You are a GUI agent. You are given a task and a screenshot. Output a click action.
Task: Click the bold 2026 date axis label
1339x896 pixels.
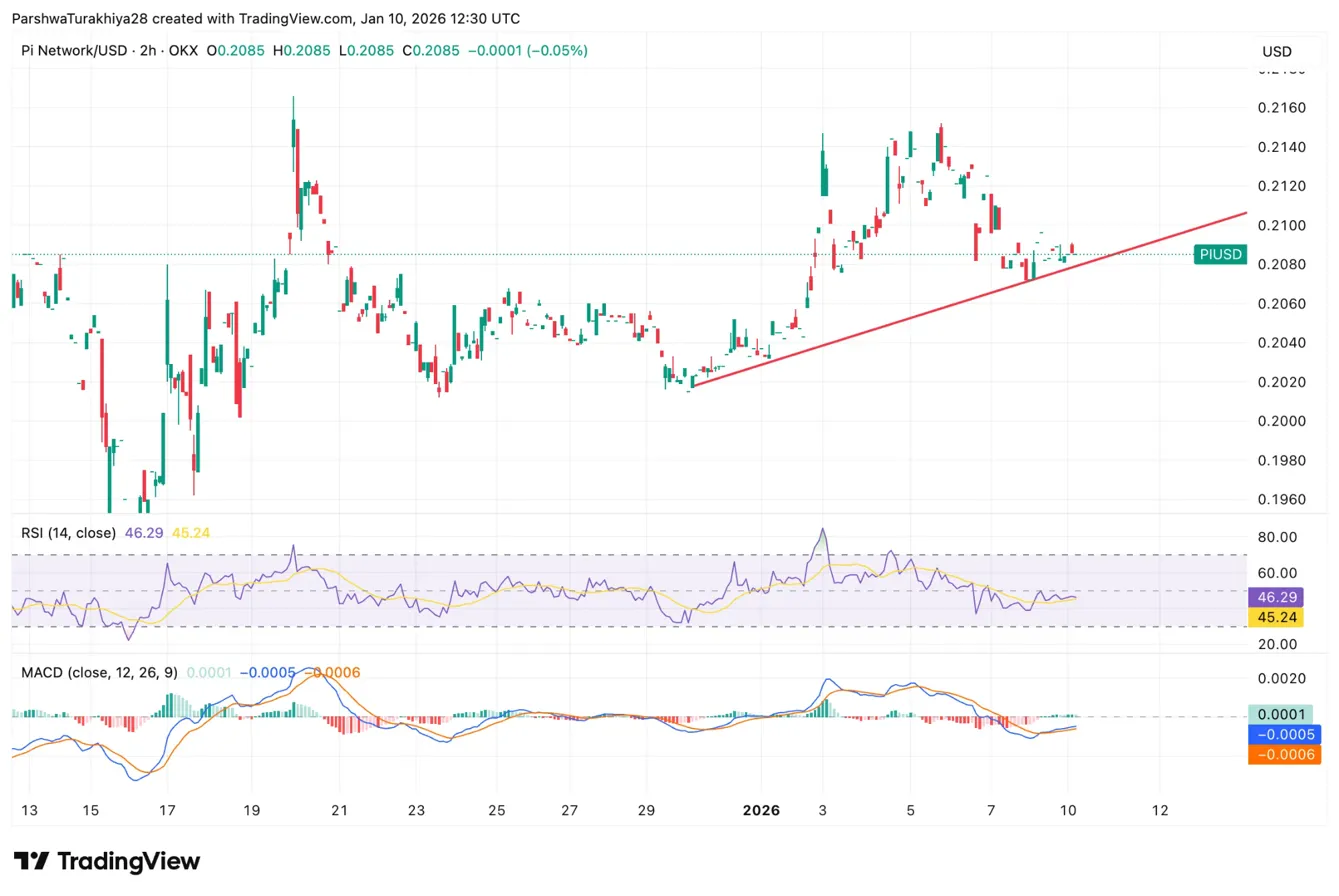762,811
